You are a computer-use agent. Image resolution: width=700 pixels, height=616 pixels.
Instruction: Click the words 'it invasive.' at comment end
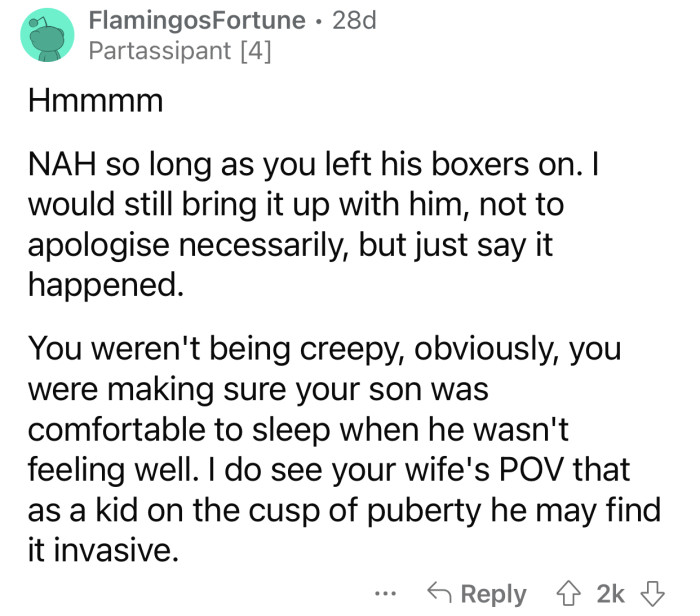pyautogui.click(x=97, y=549)
